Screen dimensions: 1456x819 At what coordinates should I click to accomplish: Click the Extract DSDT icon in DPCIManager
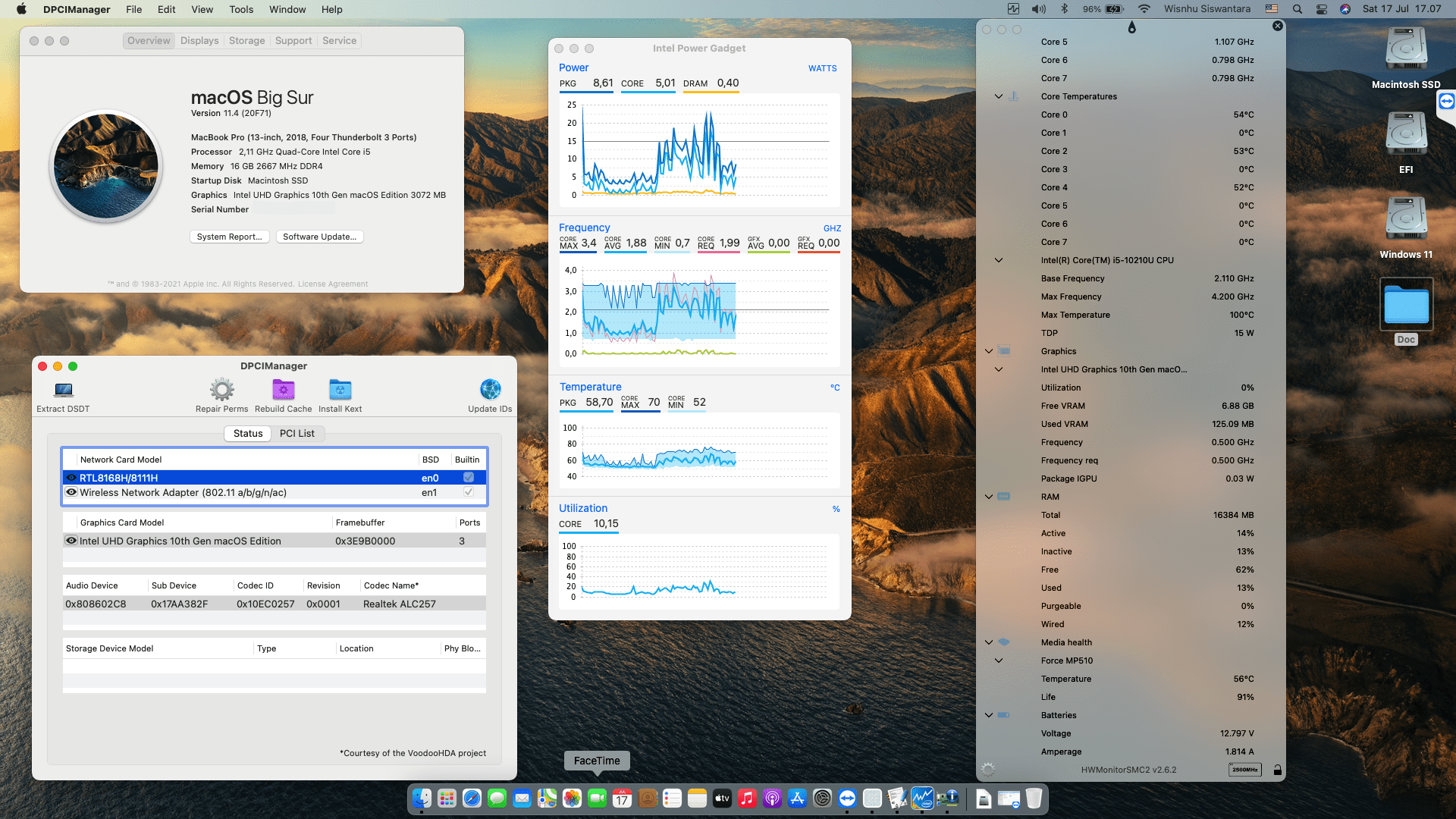(64, 390)
